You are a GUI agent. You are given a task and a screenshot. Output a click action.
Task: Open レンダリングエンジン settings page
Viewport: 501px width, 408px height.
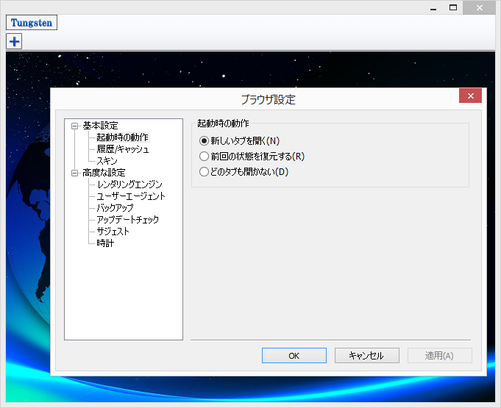coord(129,184)
